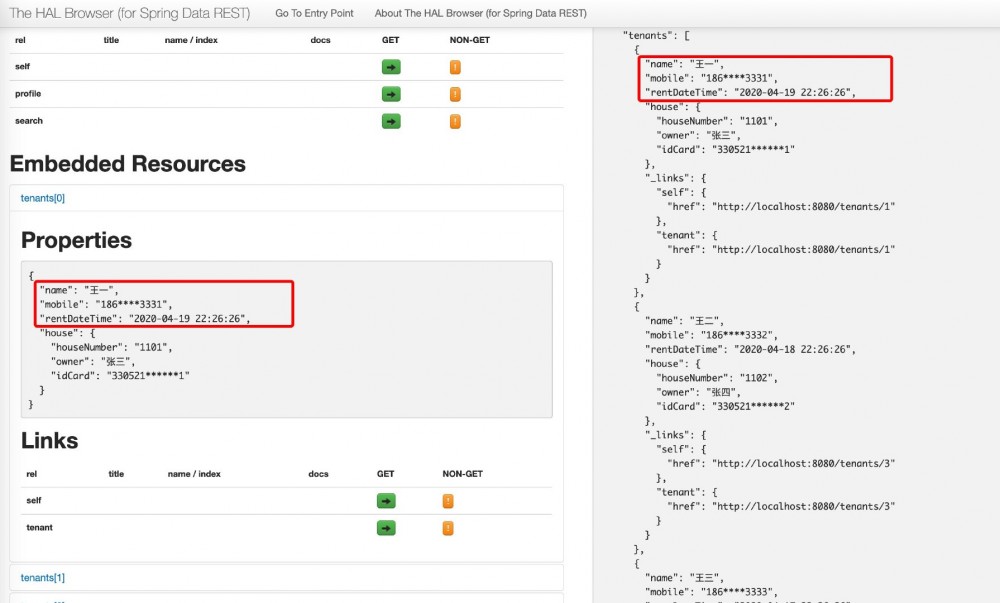Click The HAL Browser brand title
The image size is (1000, 603).
[129, 14]
